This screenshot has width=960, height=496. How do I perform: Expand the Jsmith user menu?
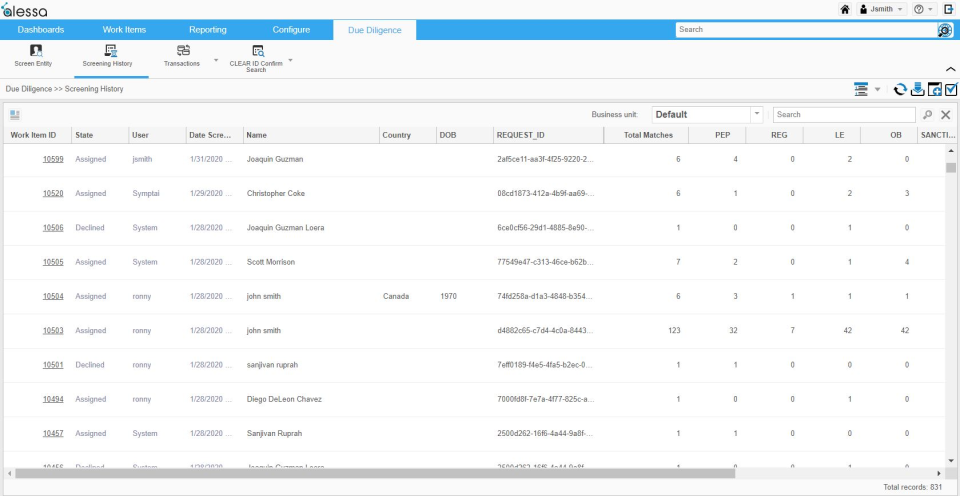pos(882,9)
